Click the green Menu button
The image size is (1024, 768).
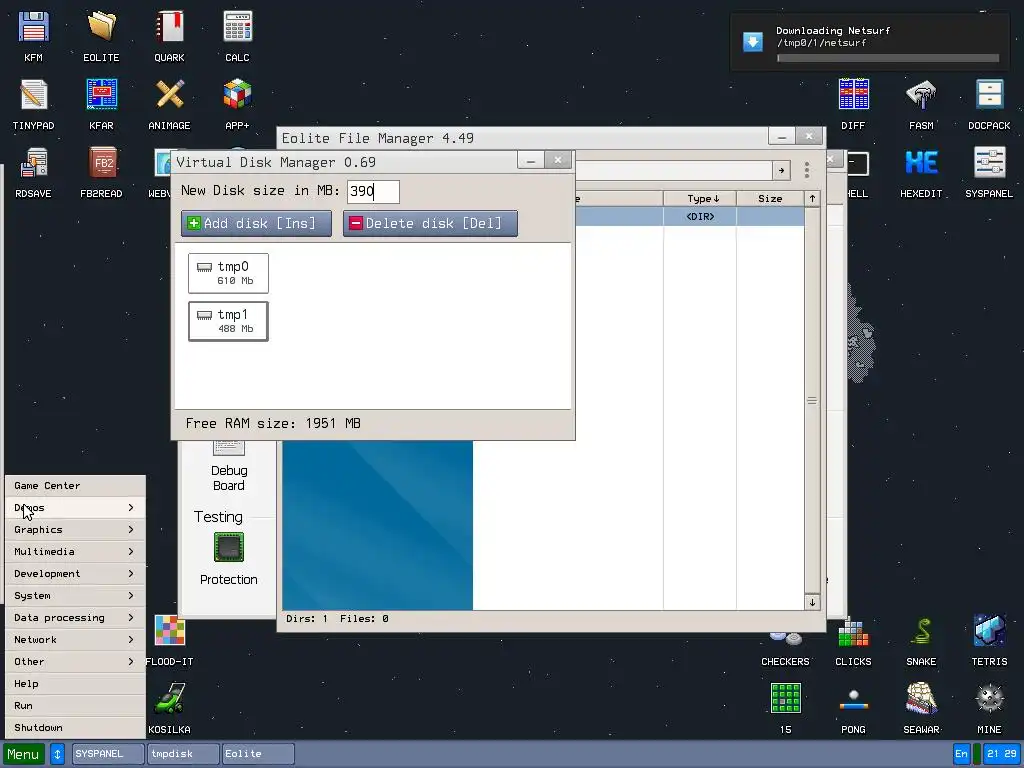[24, 754]
